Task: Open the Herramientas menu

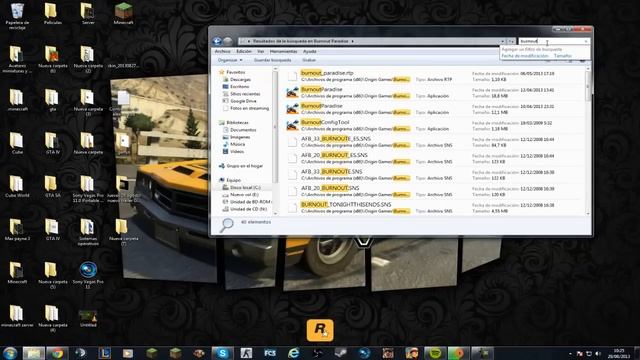Action: pos(283,51)
